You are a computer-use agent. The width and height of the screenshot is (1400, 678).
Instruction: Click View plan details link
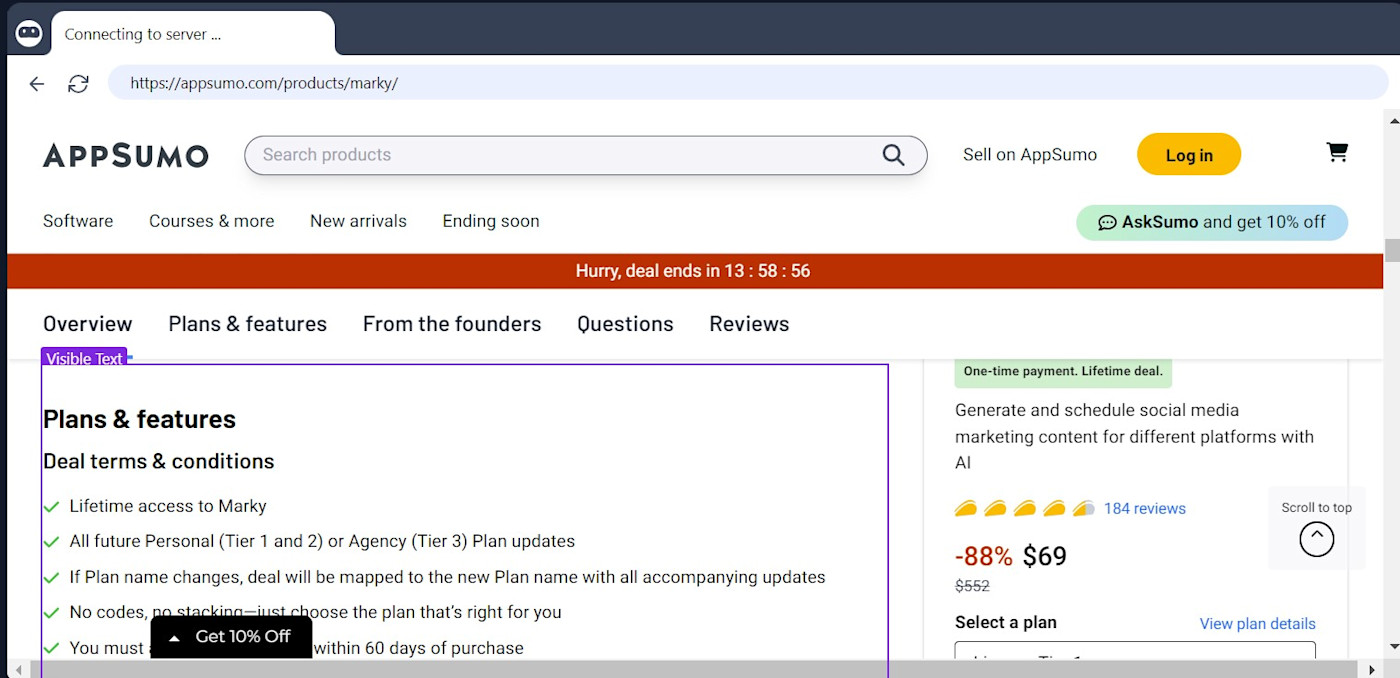(1258, 623)
